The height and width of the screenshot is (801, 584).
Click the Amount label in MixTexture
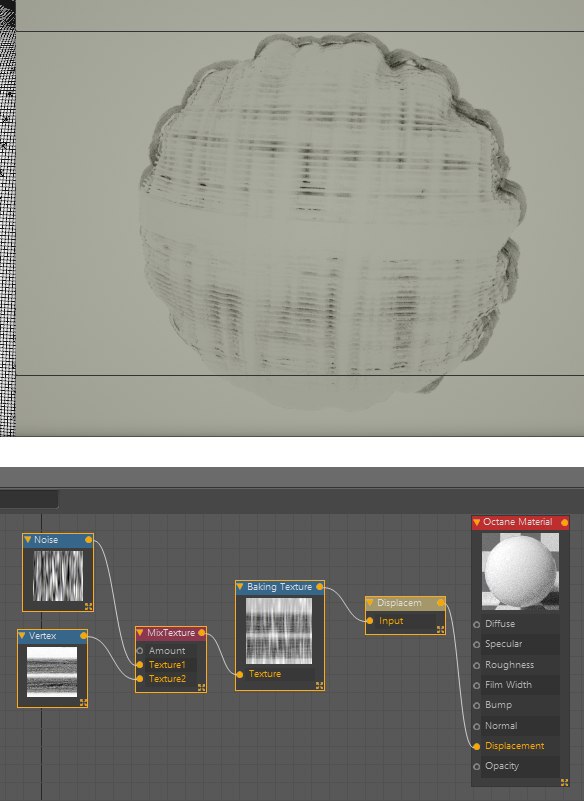[167, 651]
